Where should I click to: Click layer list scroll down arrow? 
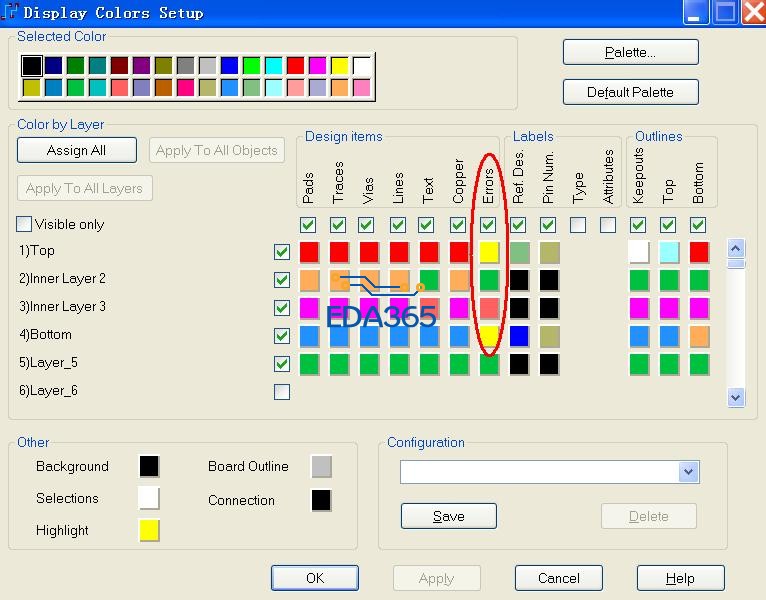click(736, 397)
